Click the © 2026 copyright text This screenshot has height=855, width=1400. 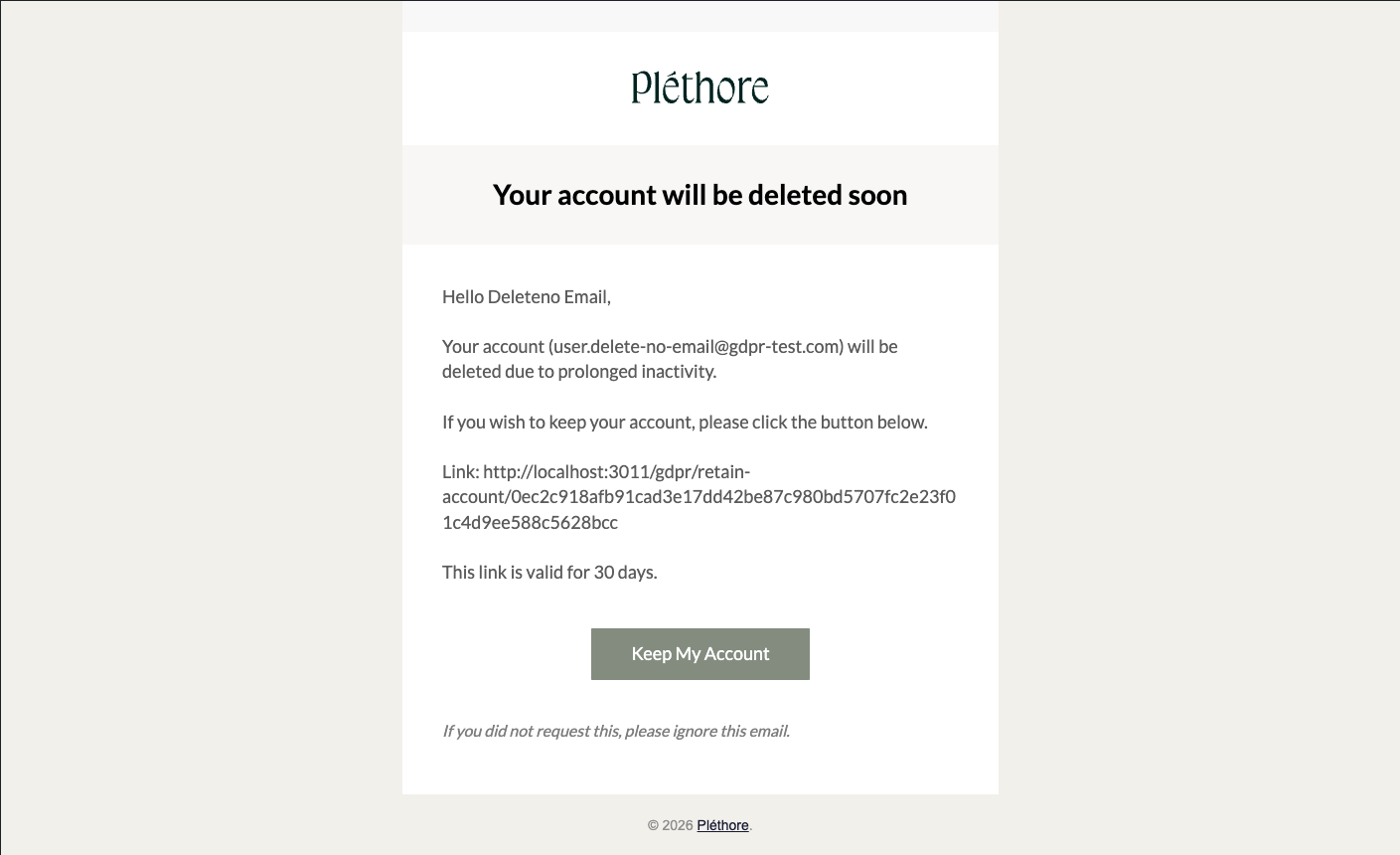(670, 825)
